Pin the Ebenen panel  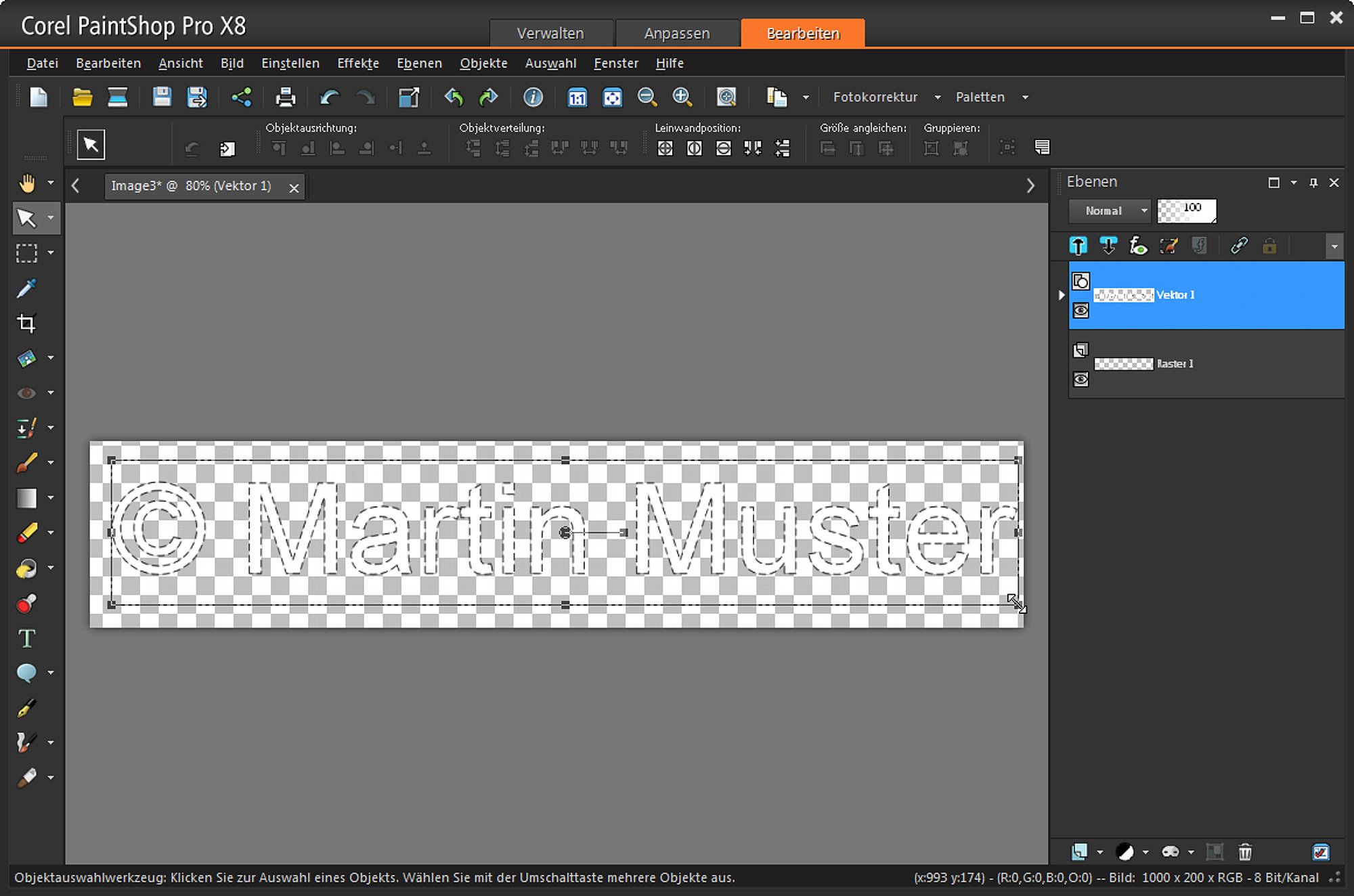1313,183
